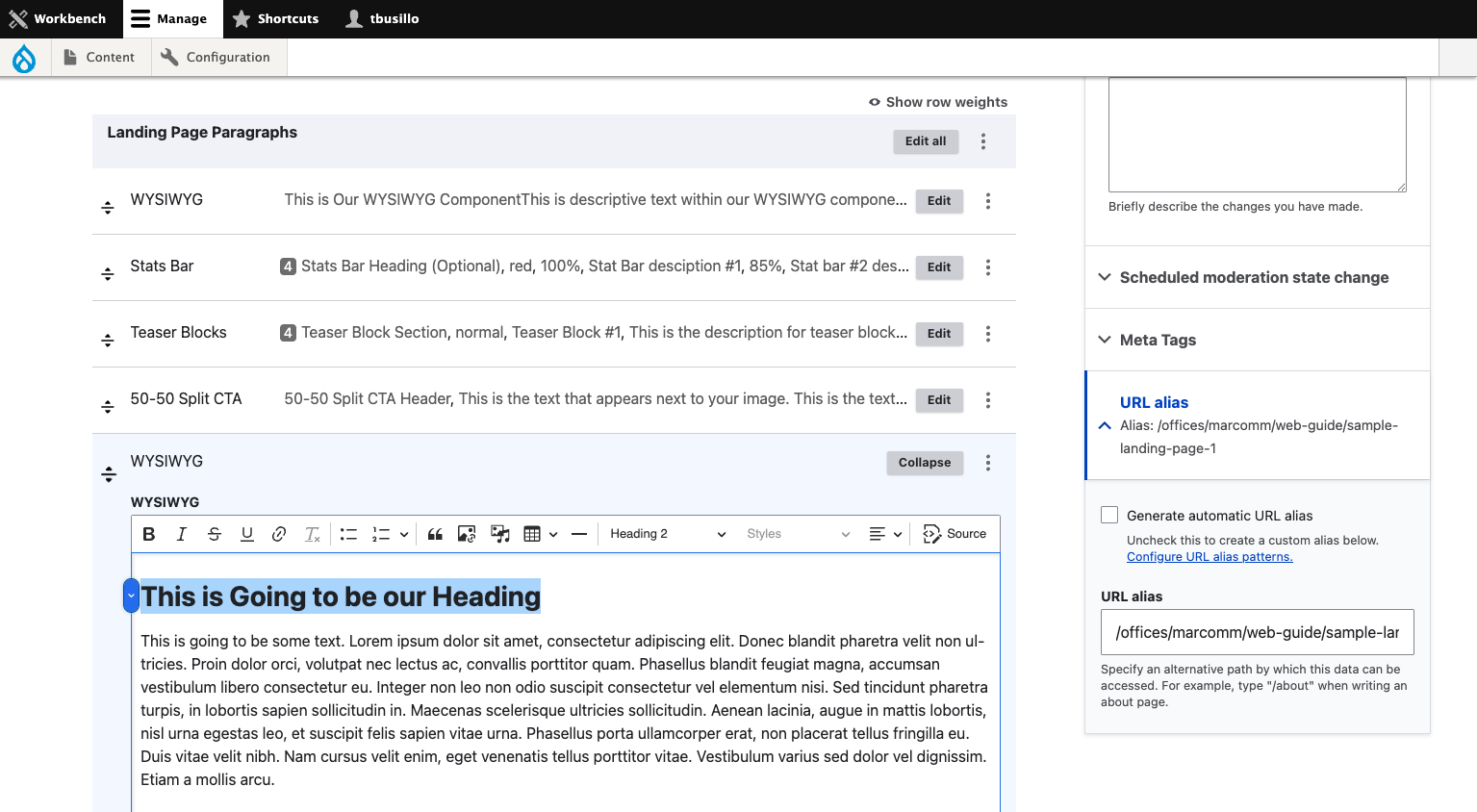Open Configure URL alias patterns link
This screenshot has width=1477, height=812.
(x=1210, y=557)
